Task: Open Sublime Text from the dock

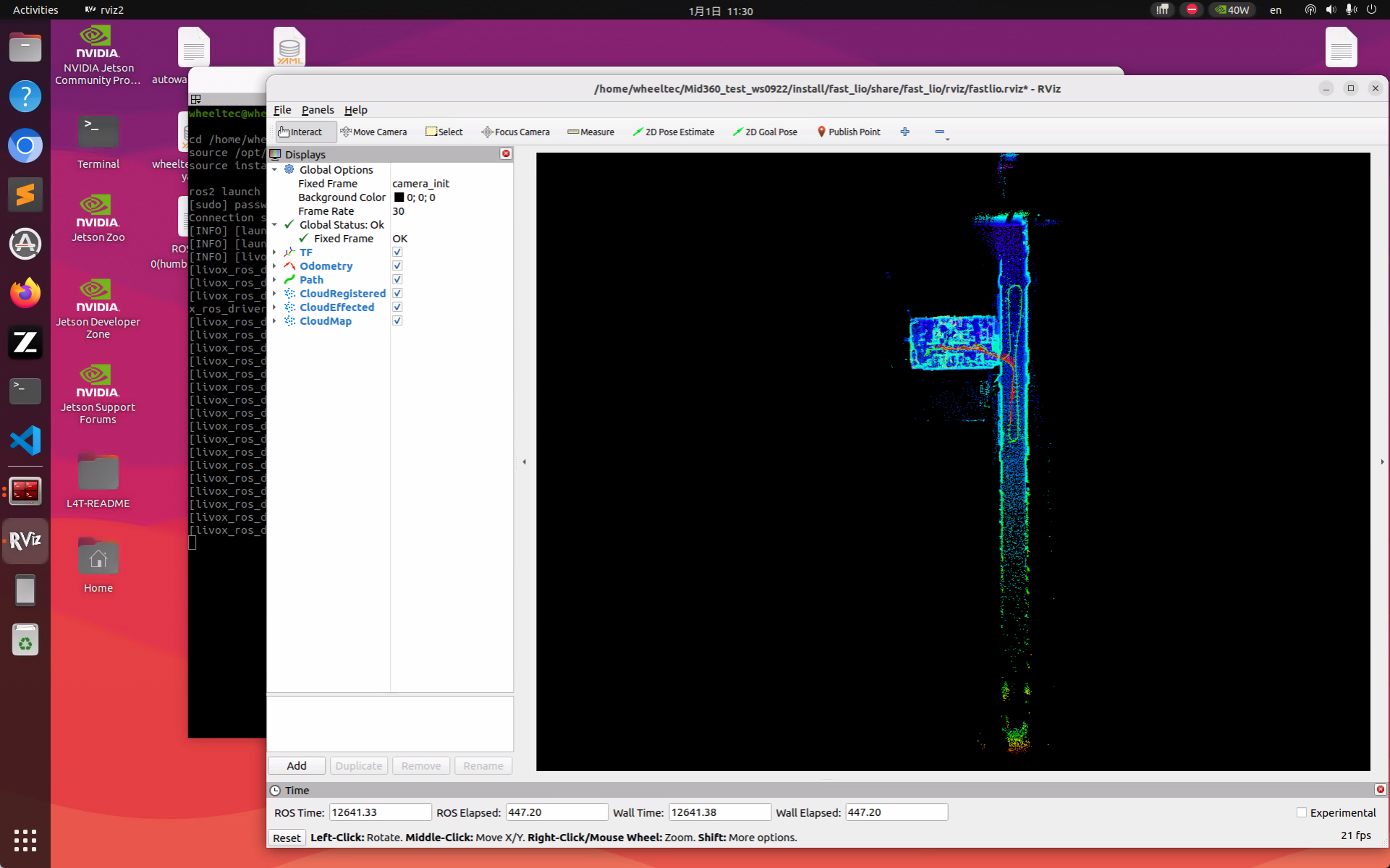Action: (x=25, y=195)
